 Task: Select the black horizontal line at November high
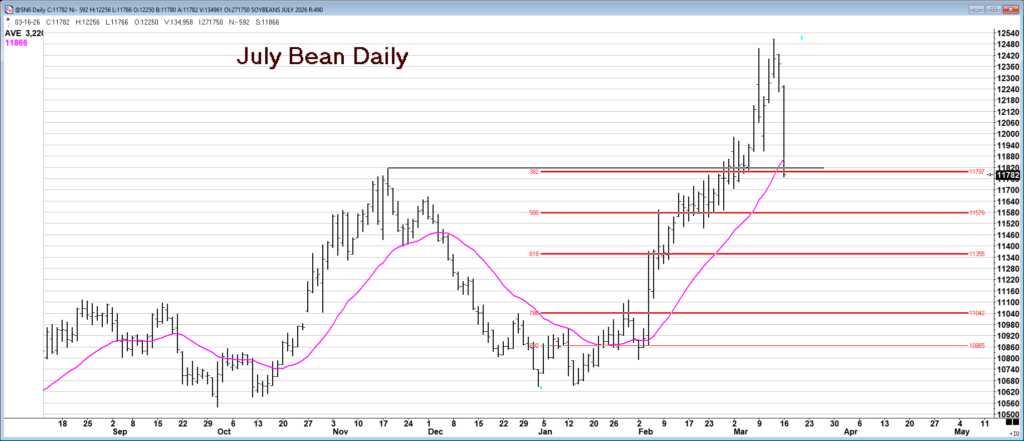click(600, 167)
